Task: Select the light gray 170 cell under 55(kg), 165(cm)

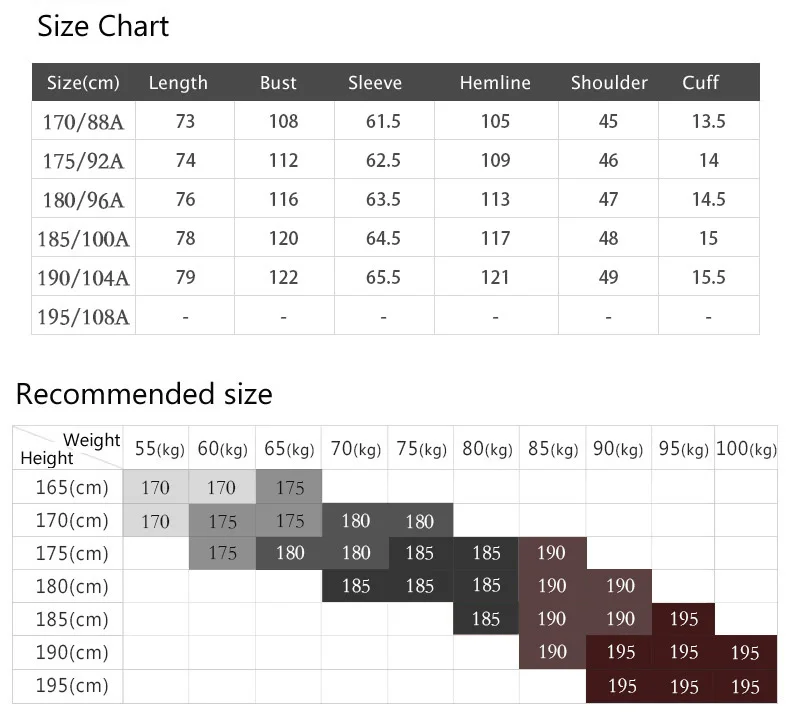Action: pyautogui.click(x=156, y=487)
